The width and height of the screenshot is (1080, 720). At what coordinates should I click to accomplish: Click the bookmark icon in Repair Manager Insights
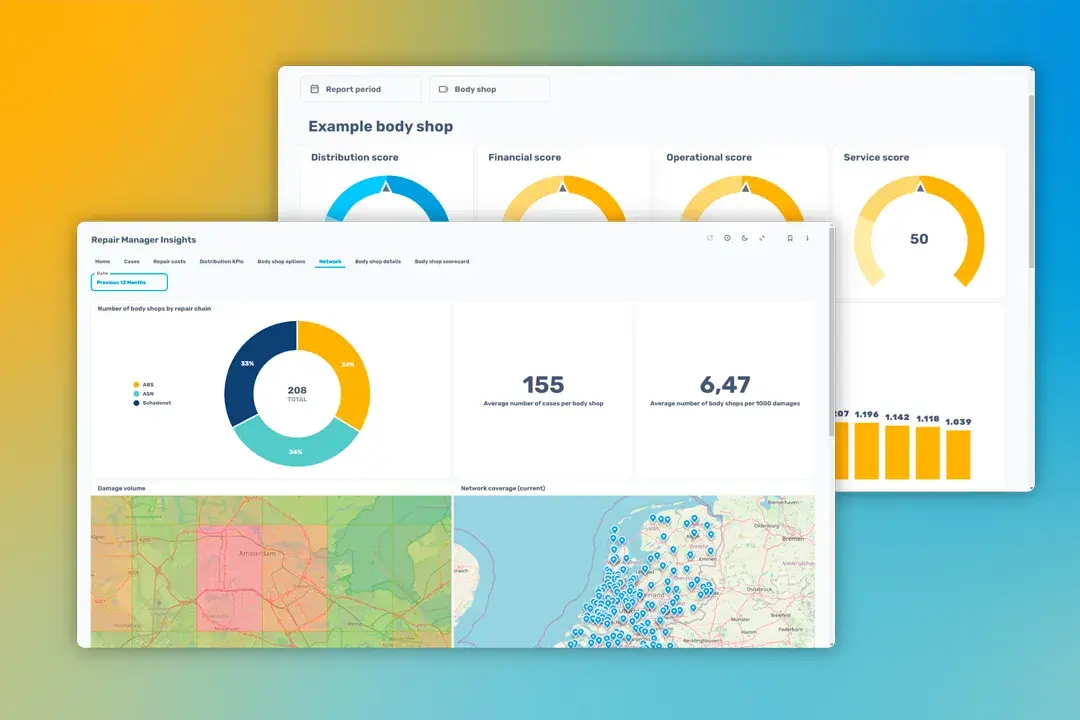(790, 238)
